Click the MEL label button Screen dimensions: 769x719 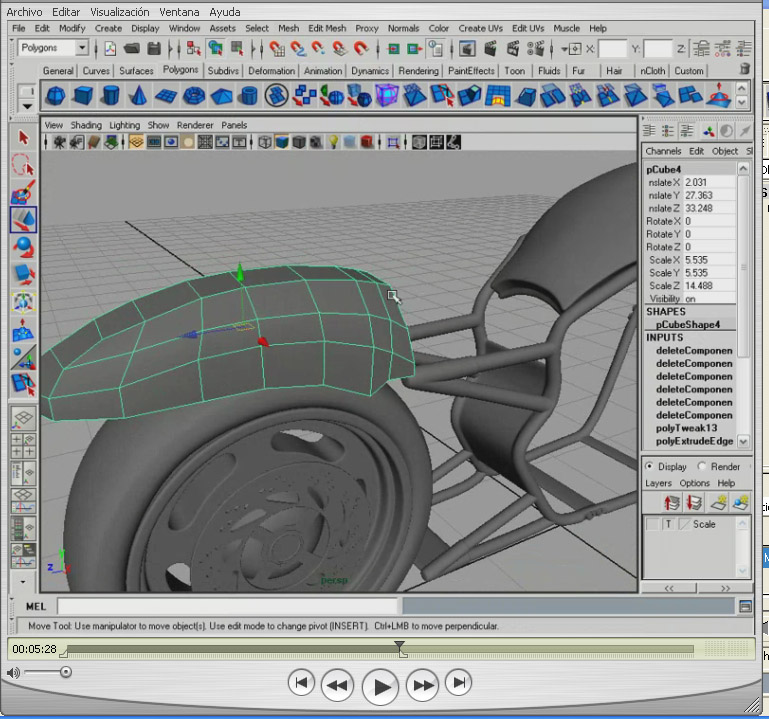coord(35,607)
